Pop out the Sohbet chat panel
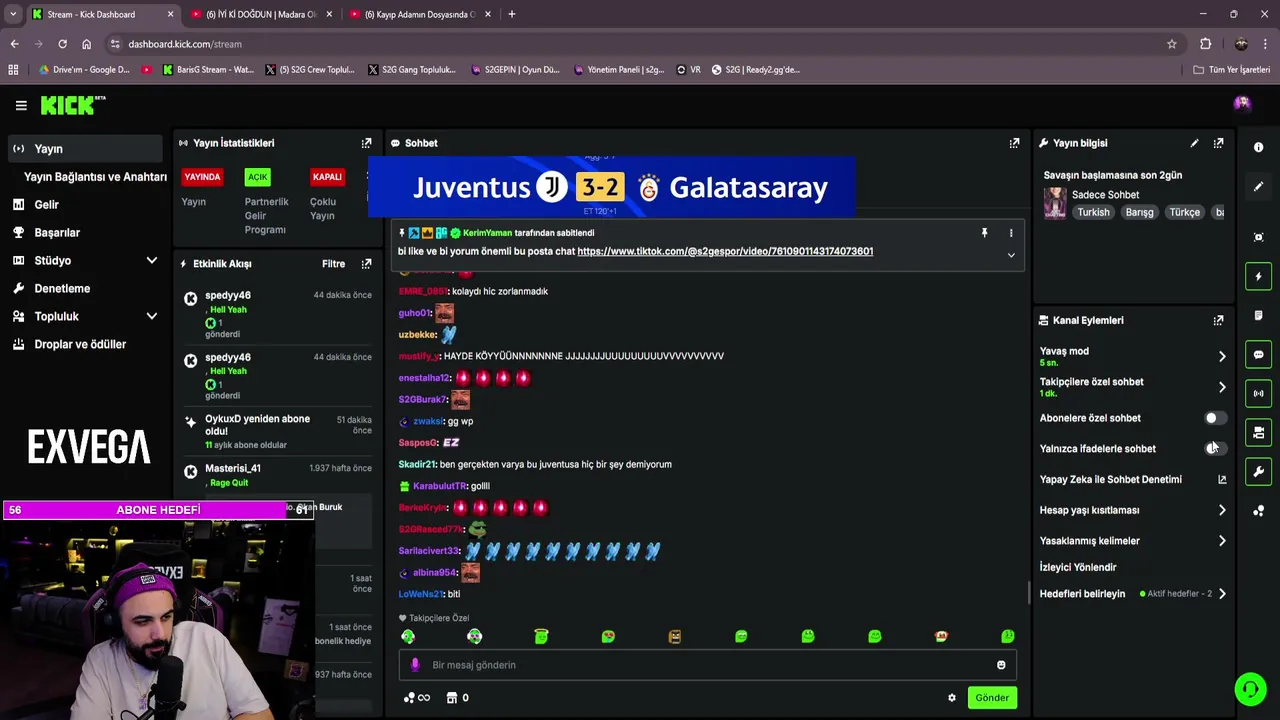The image size is (1280, 720). tap(1014, 143)
